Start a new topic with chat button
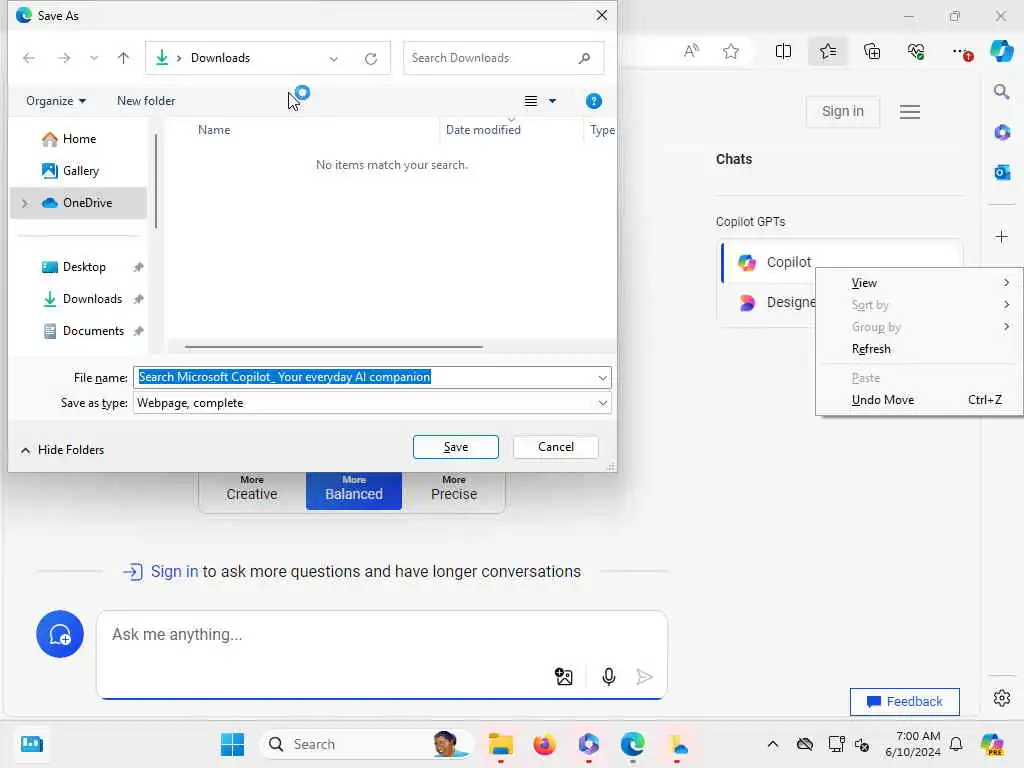This screenshot has height=768, width=1024. pyautogui.click(x=60, y=634)
